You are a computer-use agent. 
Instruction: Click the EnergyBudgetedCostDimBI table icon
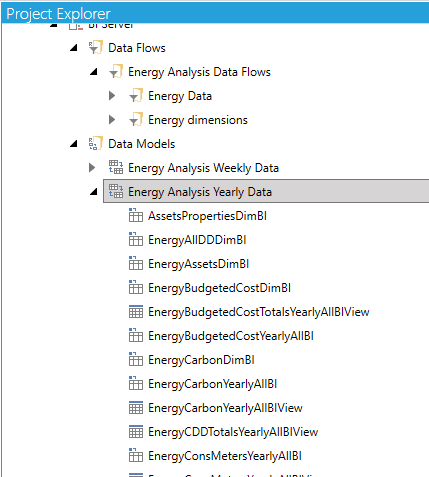[136, 287]
